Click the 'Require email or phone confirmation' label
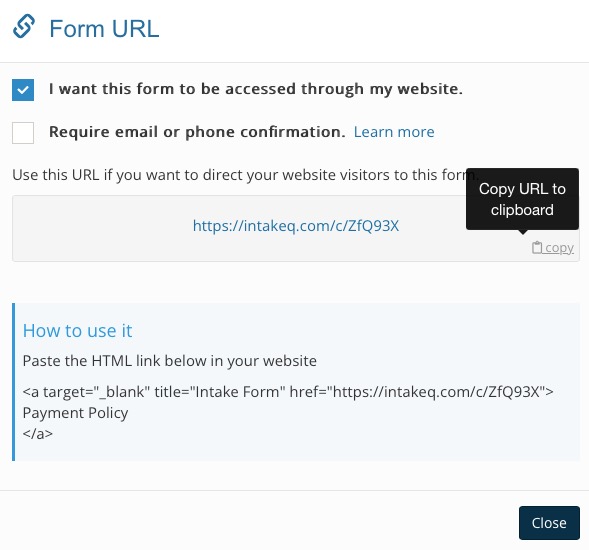The image size is (589, 550). click(197, 132)
